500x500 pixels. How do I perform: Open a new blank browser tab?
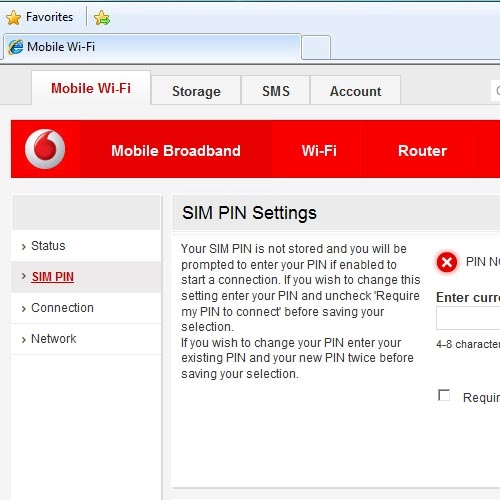click(316, 47)
